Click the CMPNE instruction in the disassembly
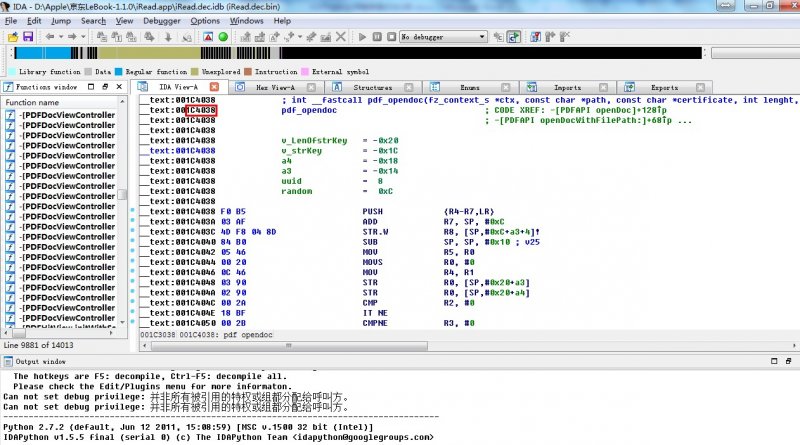800x445 pixels. coord(375,323)
